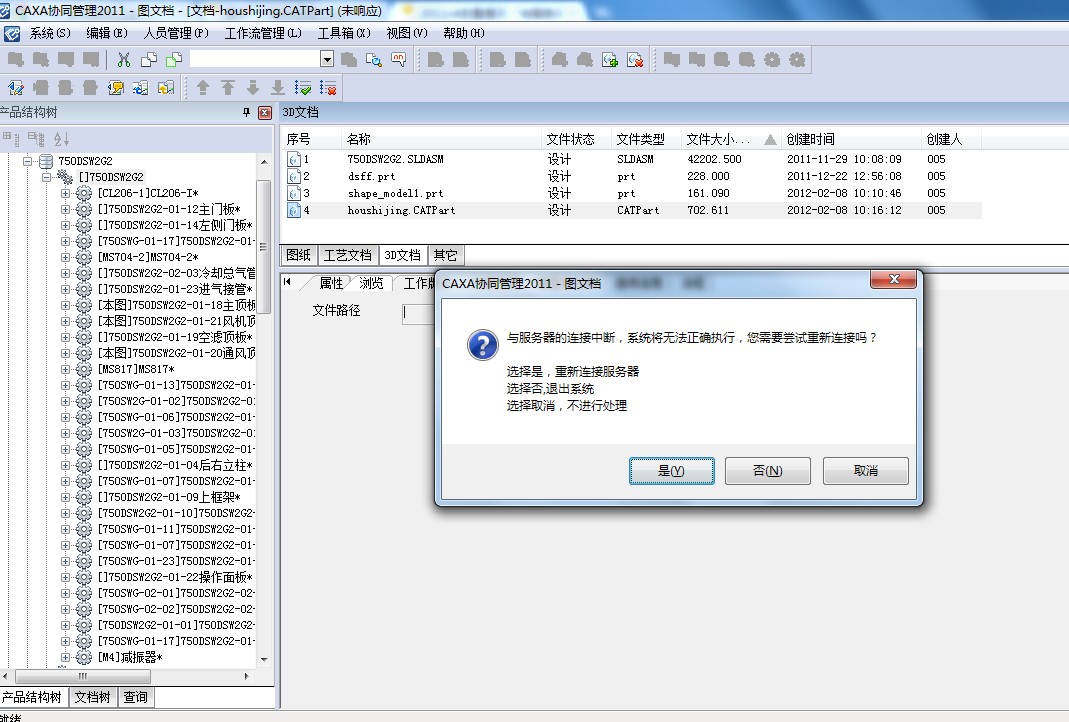Click the grey move-down arrow icon

[x=253, y=88]
